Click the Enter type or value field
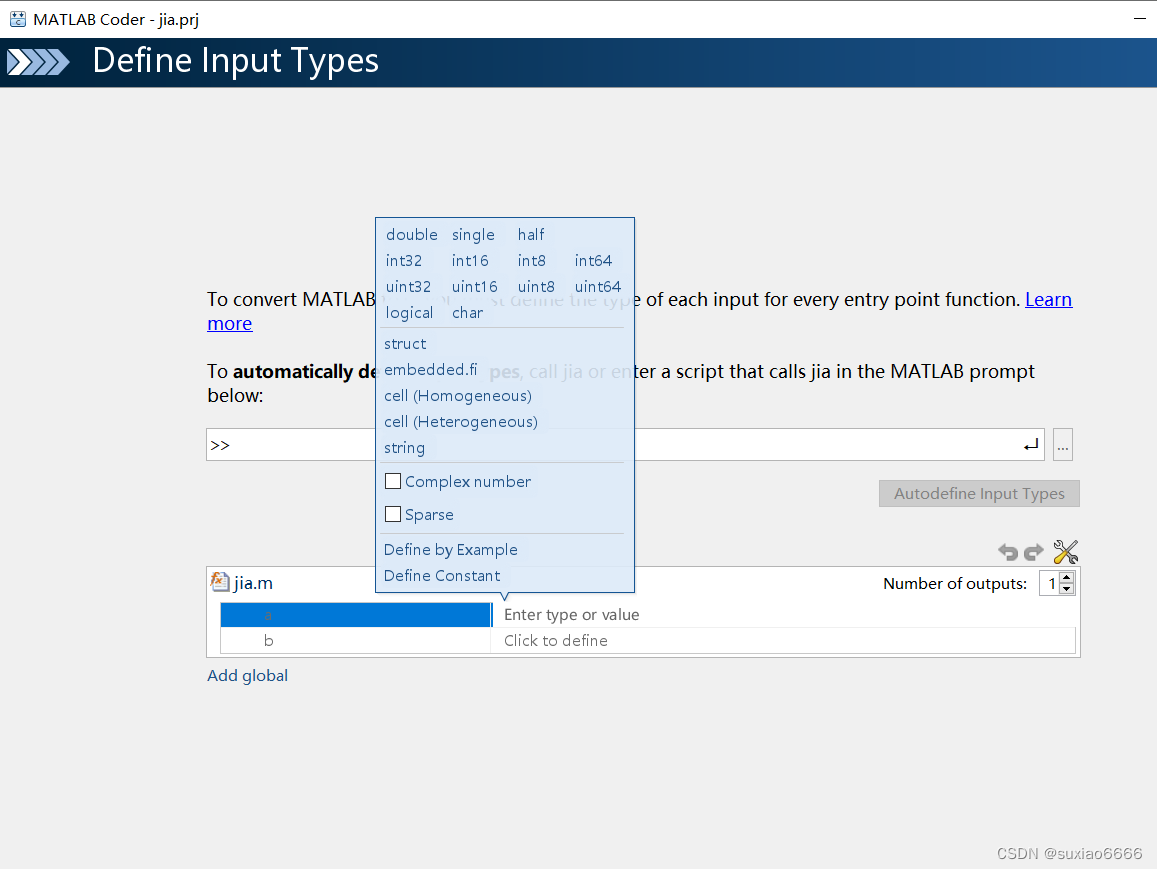Screen dimensions: 1157x869 click(x=783, y=614)
